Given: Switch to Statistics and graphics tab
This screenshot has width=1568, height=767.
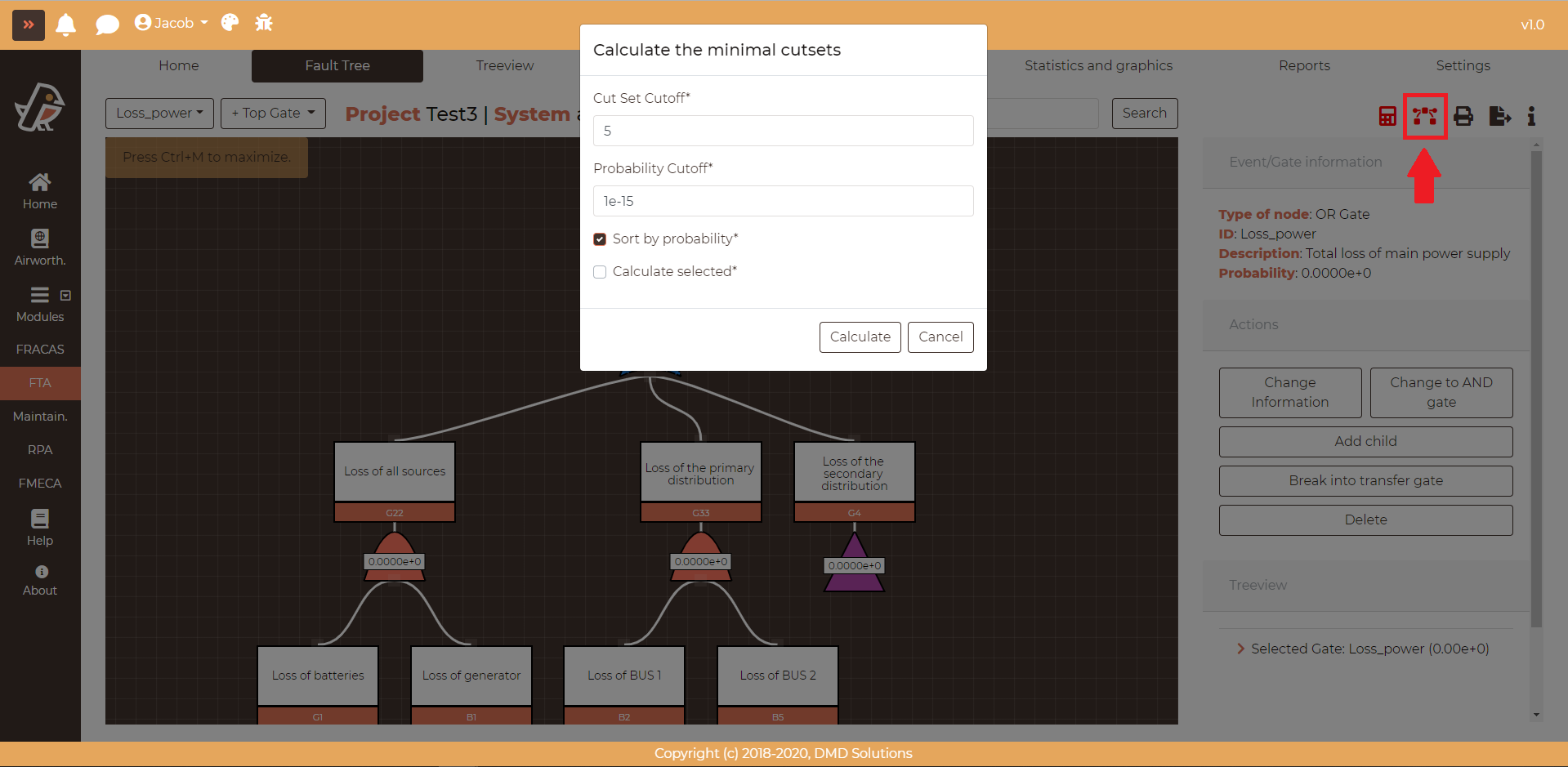Looking at the screenshot, I should pyautogui.click(x=1098, y=65).
